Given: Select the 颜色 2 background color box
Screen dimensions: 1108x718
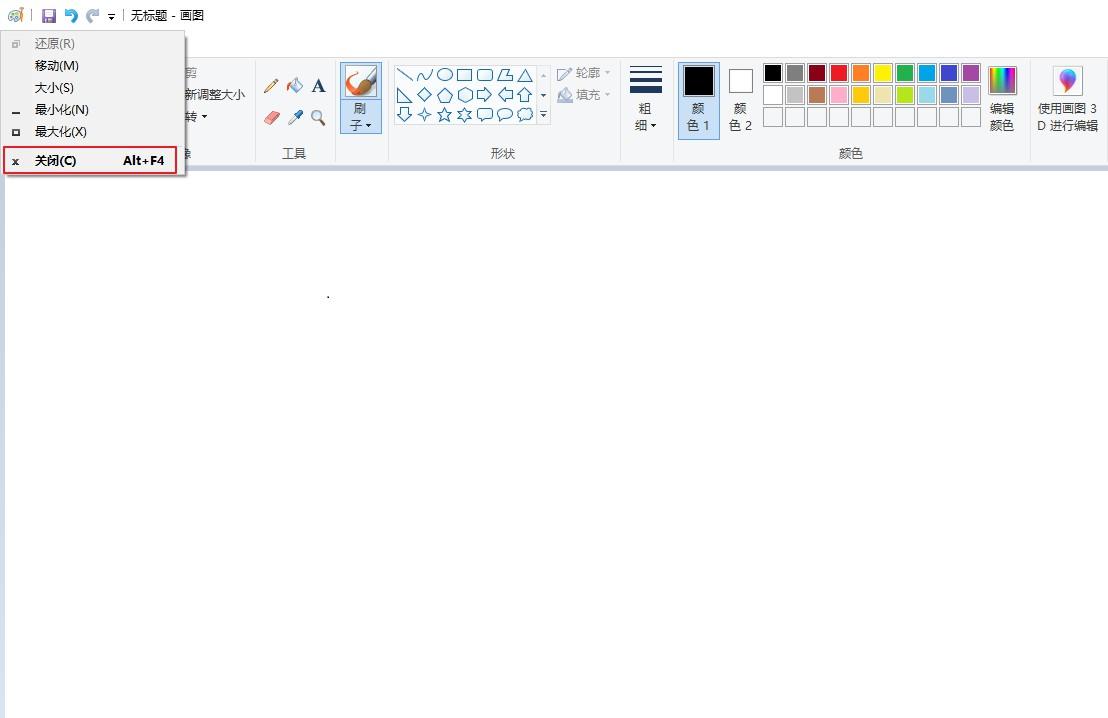Looking at the screenshot, I should [x=740, y=100].
